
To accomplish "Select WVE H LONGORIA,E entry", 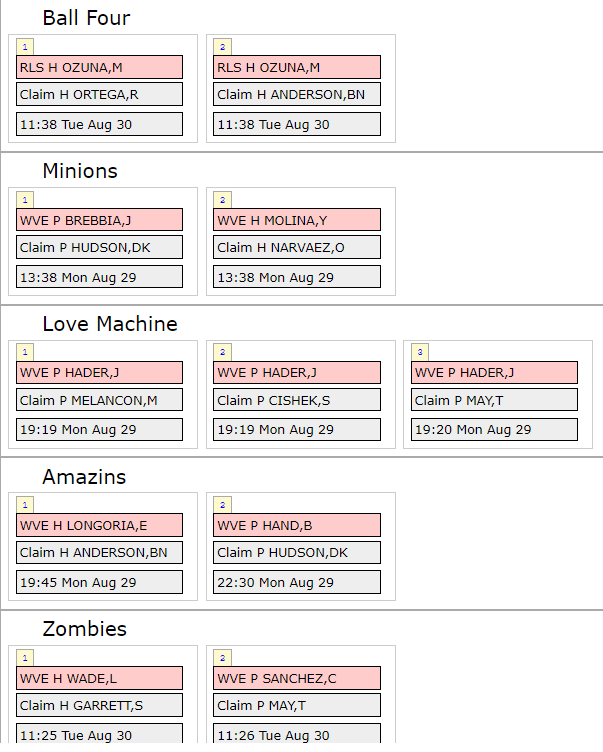I will [x=99, y=526].
